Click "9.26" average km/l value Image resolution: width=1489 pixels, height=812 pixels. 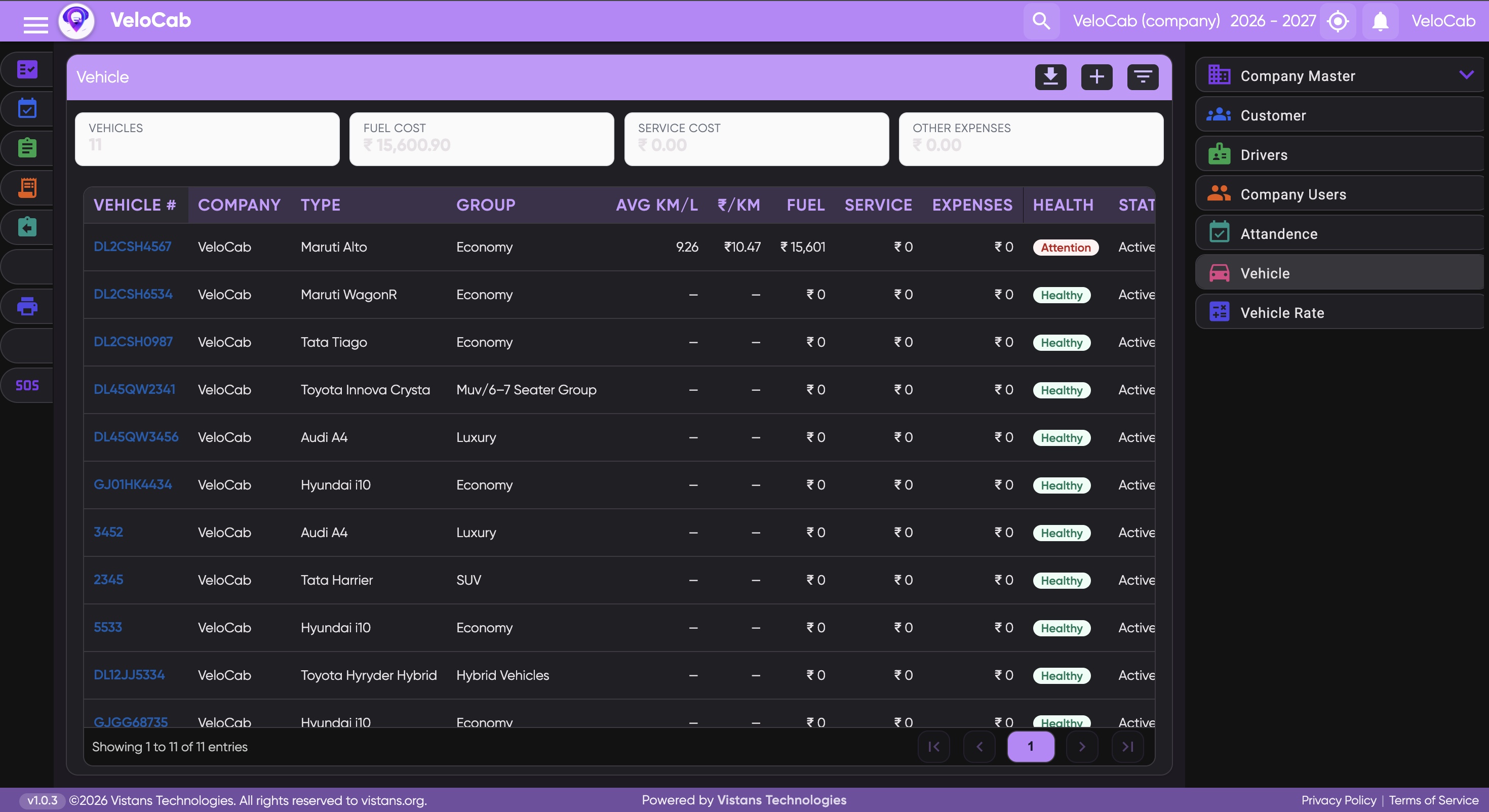(x=687, y=247)
